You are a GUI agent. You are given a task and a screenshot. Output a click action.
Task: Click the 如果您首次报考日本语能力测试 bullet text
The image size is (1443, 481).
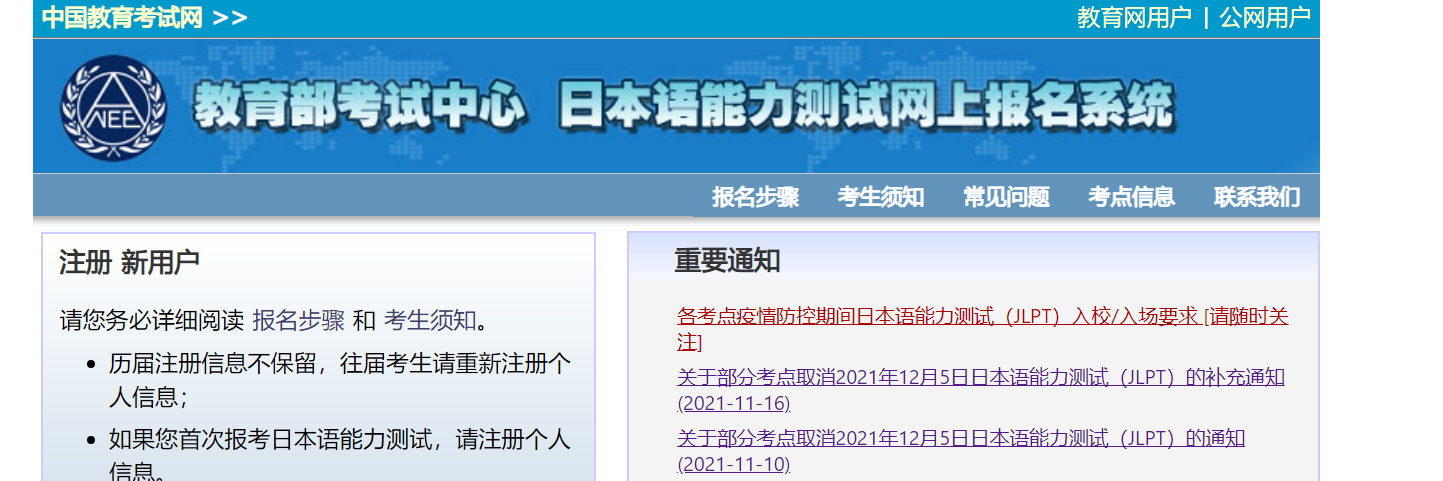coord(339,455)
